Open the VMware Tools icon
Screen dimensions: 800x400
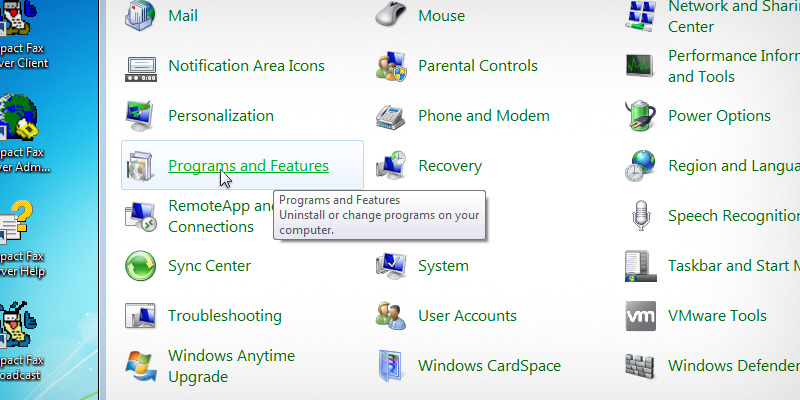[x=640, y=316]
